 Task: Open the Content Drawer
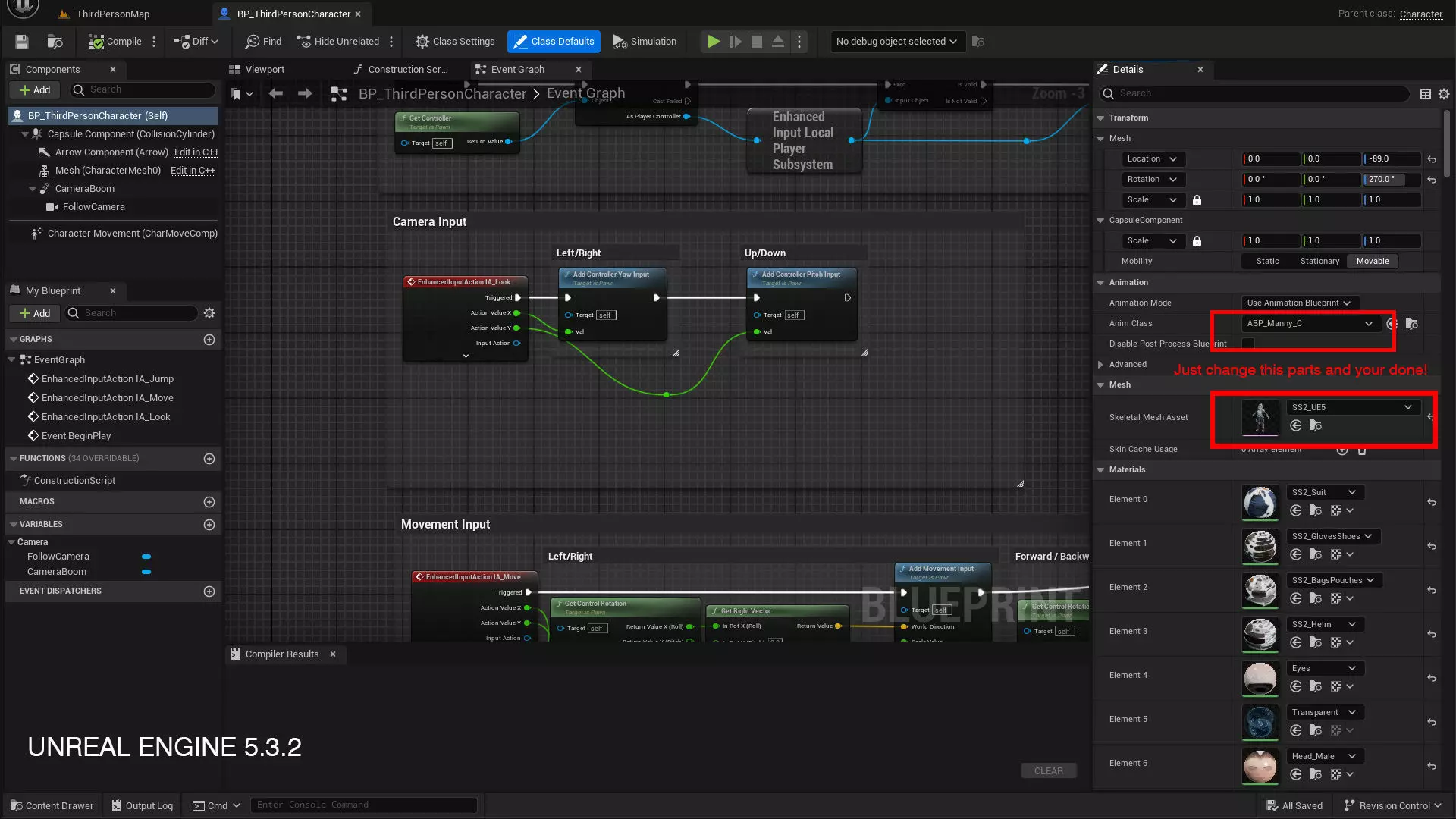tap(52, 805)
